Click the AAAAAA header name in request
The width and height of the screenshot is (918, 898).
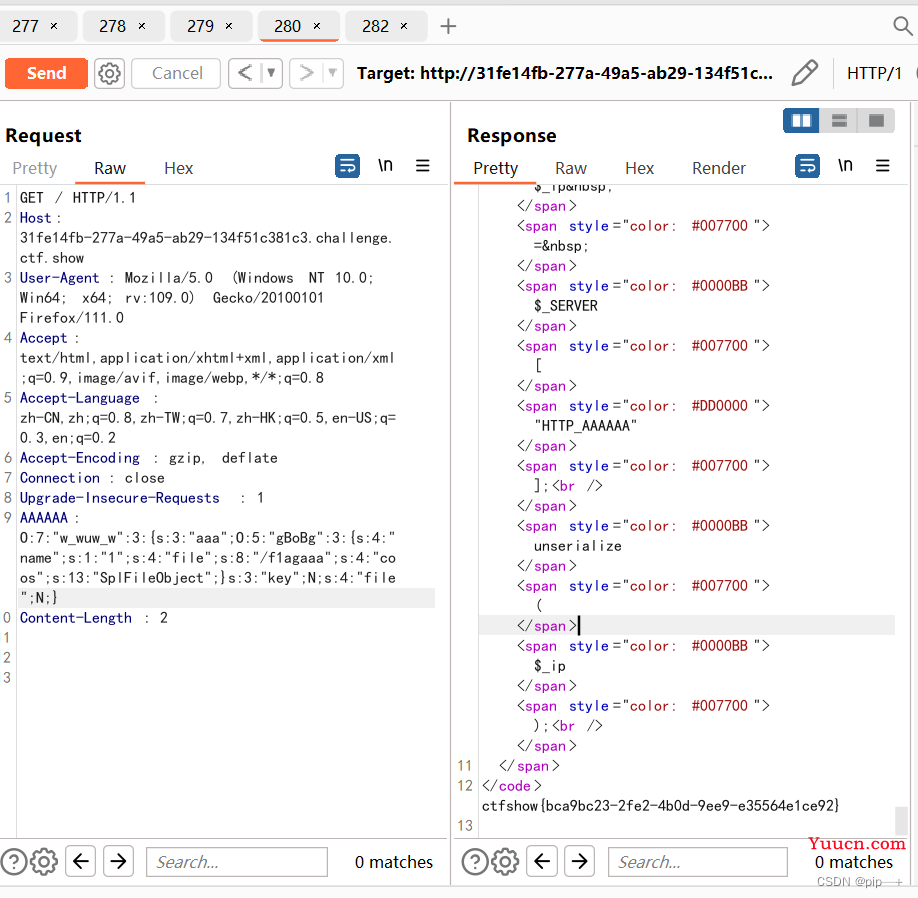44,518
